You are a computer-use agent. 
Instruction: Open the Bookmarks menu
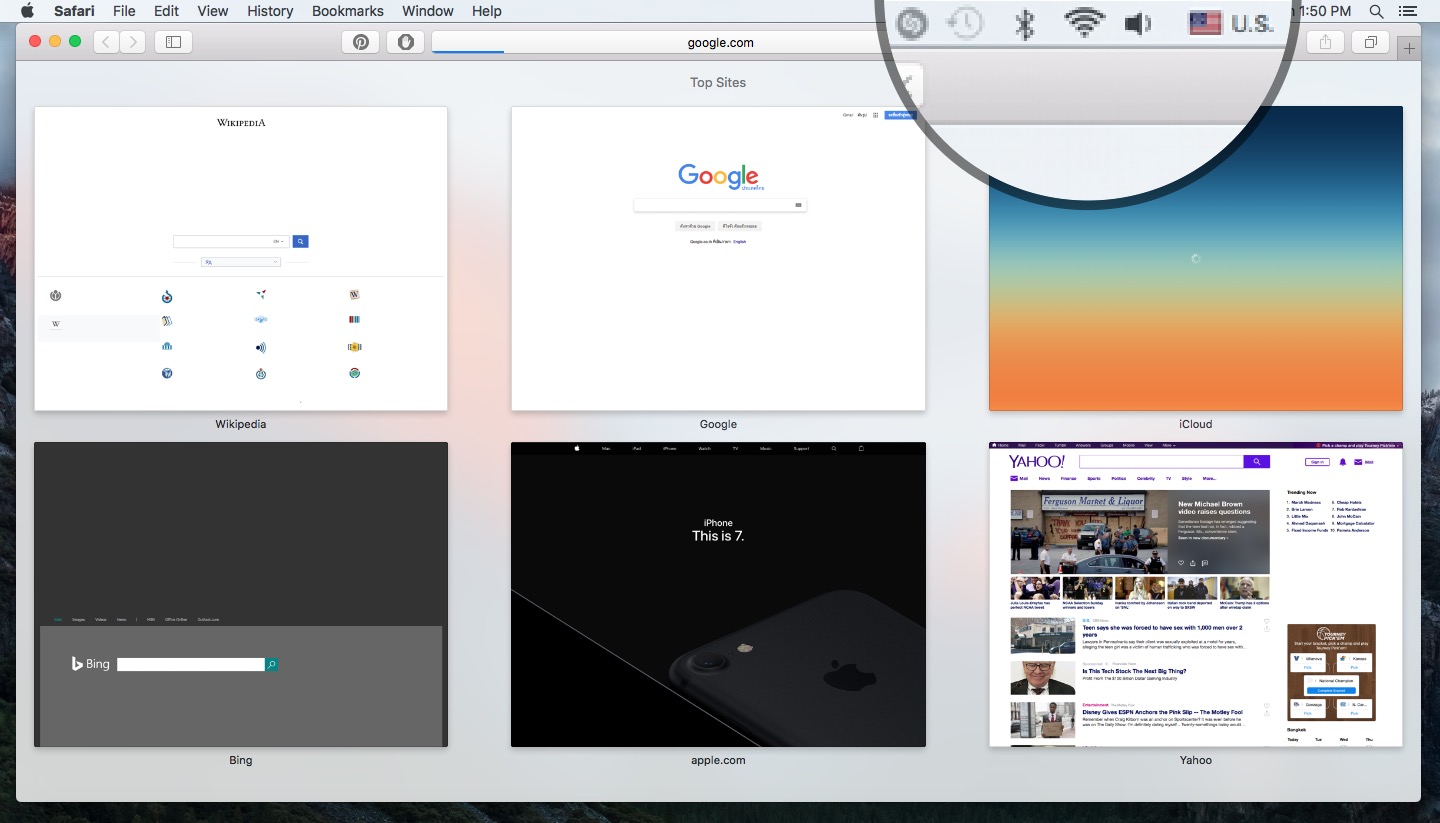coord(348,11)
